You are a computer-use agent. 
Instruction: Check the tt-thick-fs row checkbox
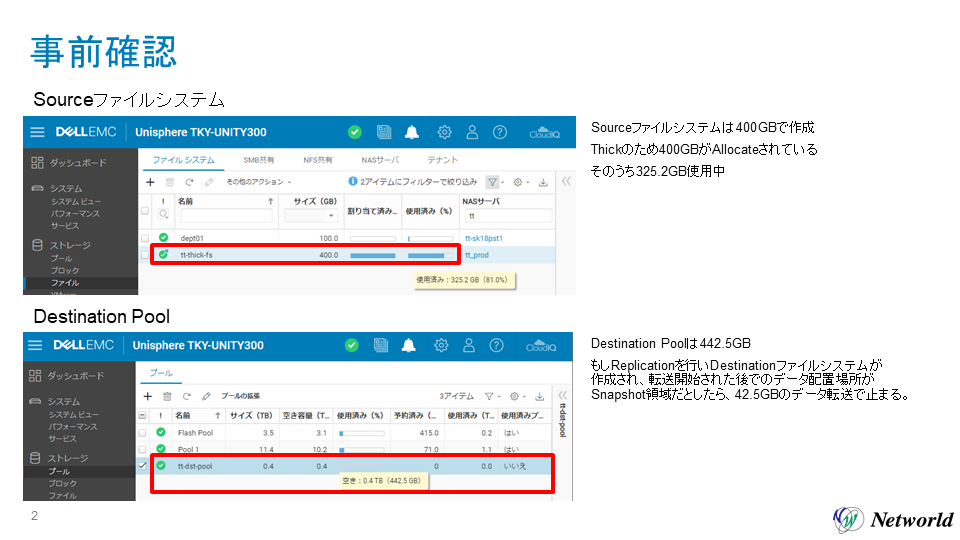[145, 255]
